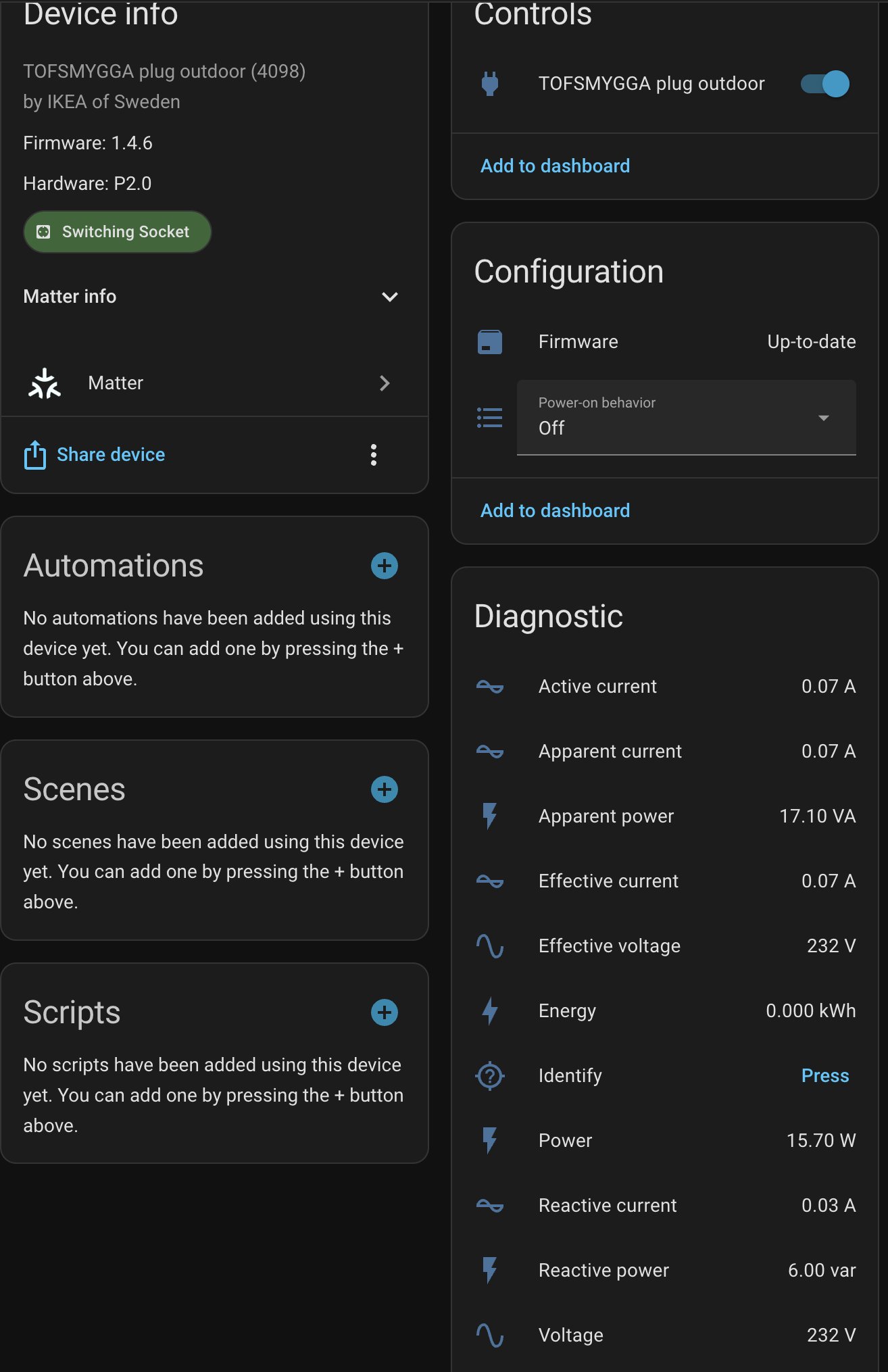Select the Switching Socket chip
Image resolution: width=888 pixels, height=1372 pixels.
pyautogui.click(x=118, y=232)
